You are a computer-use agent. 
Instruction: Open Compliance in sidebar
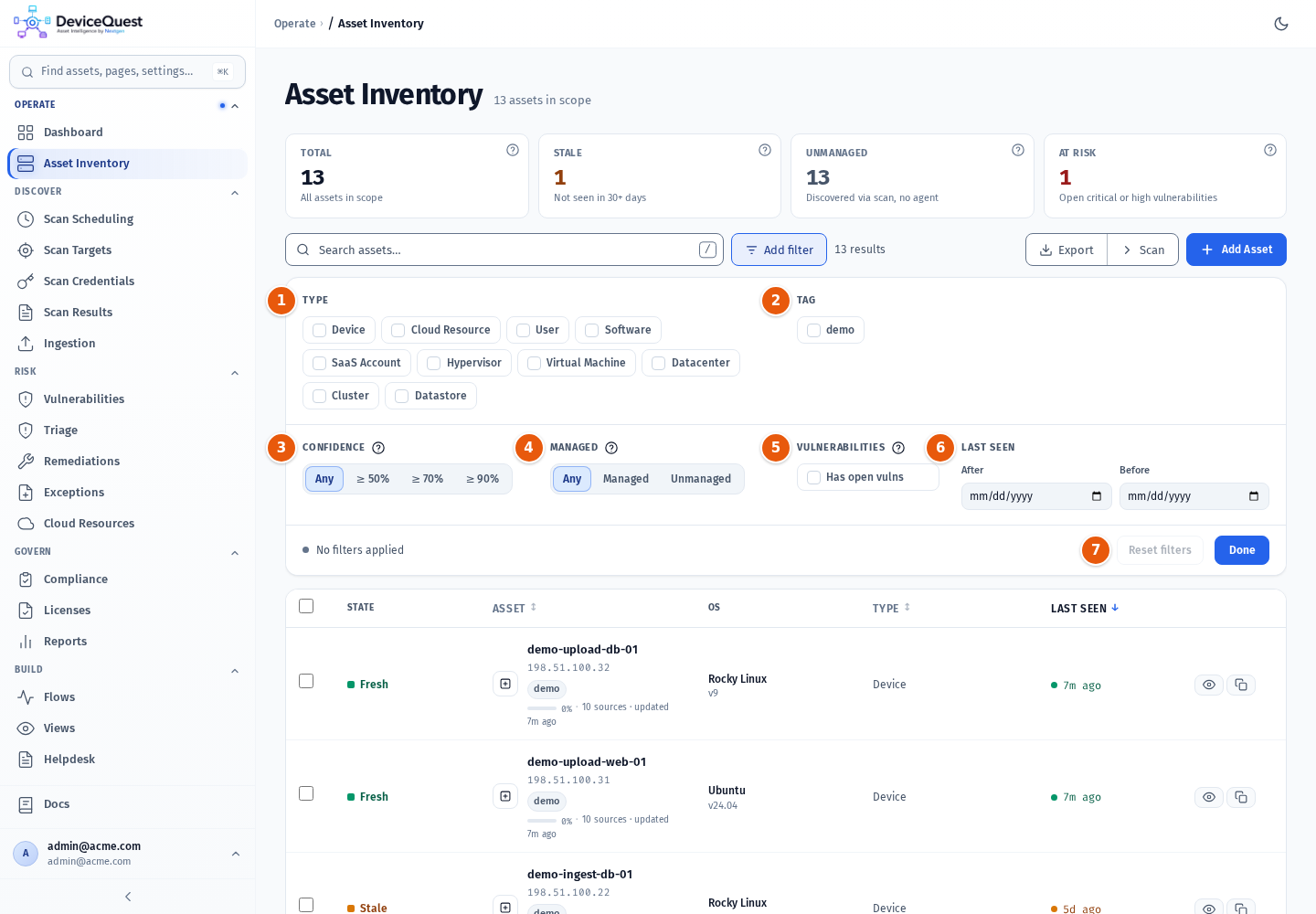coord(127,579)
